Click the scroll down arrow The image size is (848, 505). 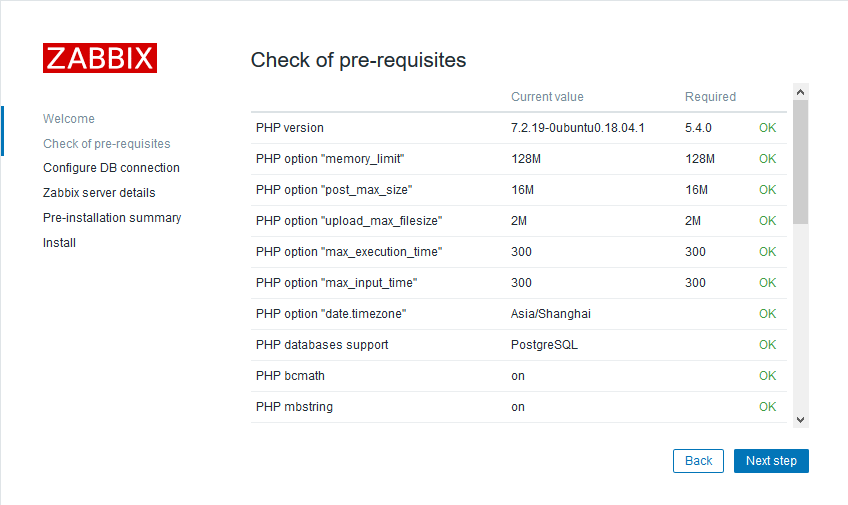(x=800, y=420)
